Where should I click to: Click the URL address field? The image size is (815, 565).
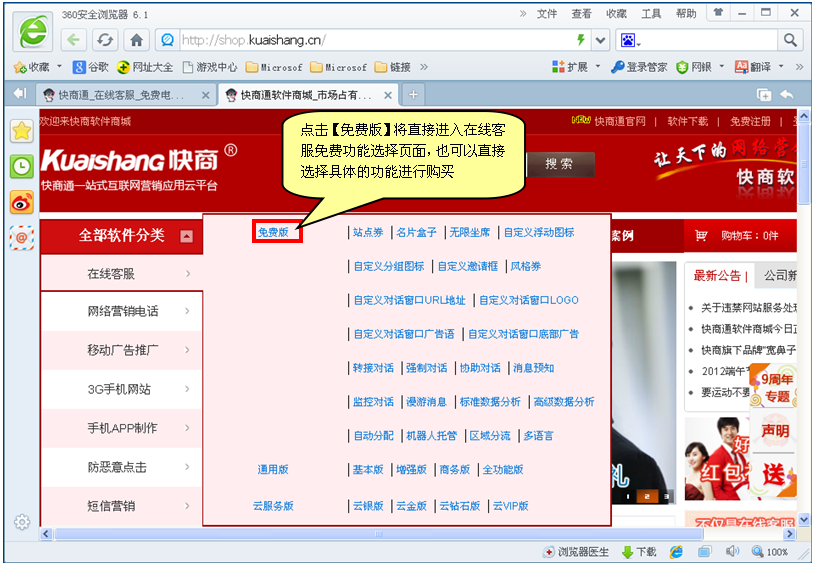[x=370, y=40]
